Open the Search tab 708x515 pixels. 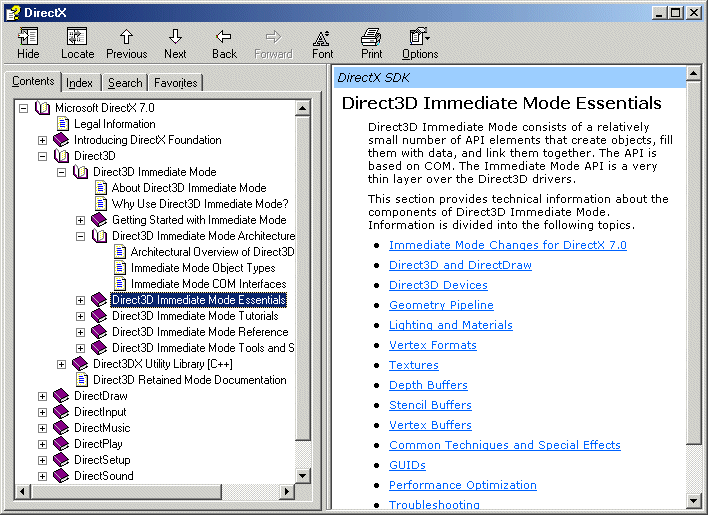[x=125, y=83]
